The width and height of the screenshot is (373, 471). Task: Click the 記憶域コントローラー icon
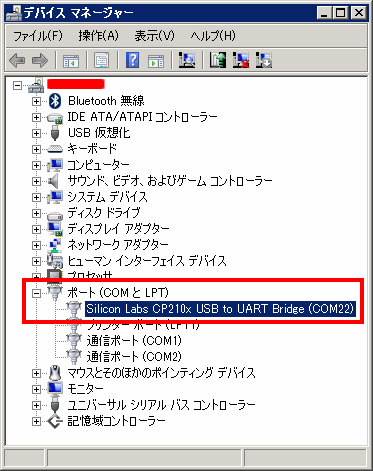point(55,421)
